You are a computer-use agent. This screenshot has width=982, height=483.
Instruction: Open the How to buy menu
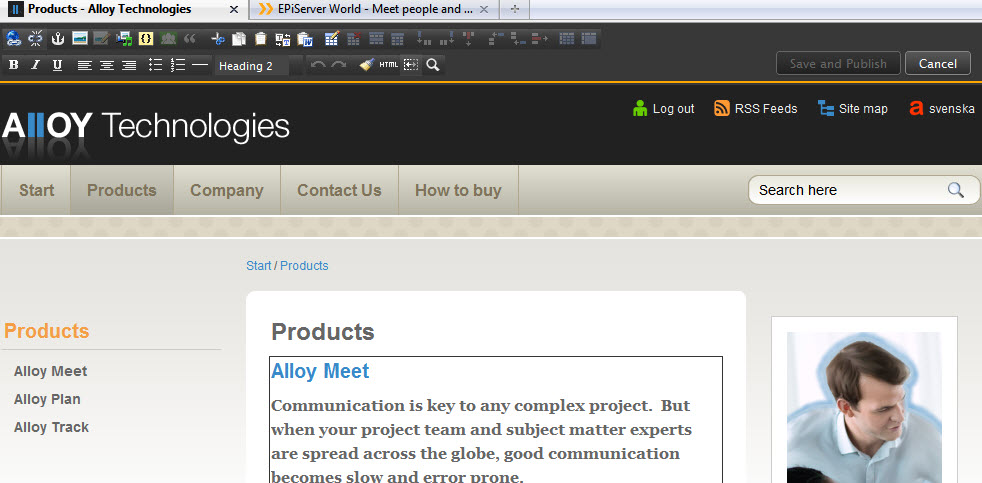(x=458, y=190)
